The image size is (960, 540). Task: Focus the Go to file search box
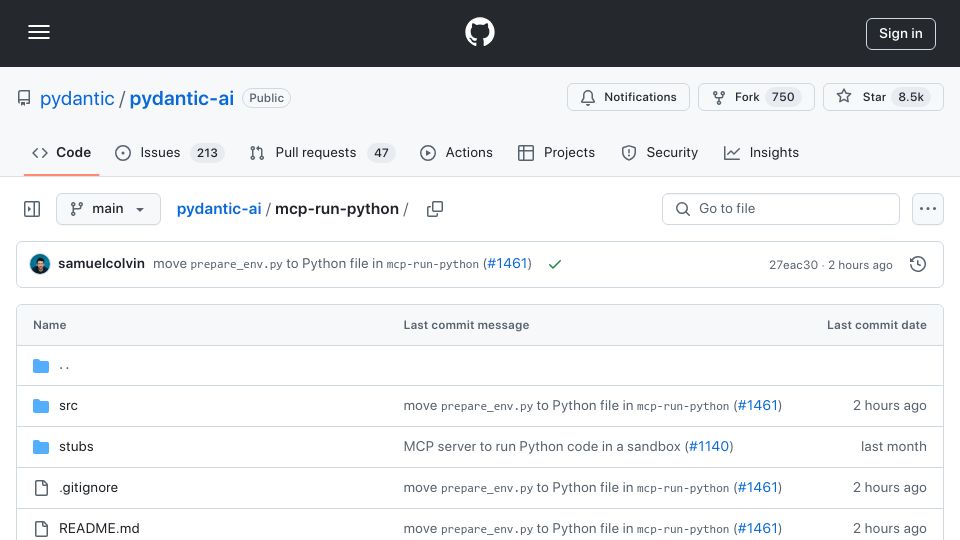781,209
